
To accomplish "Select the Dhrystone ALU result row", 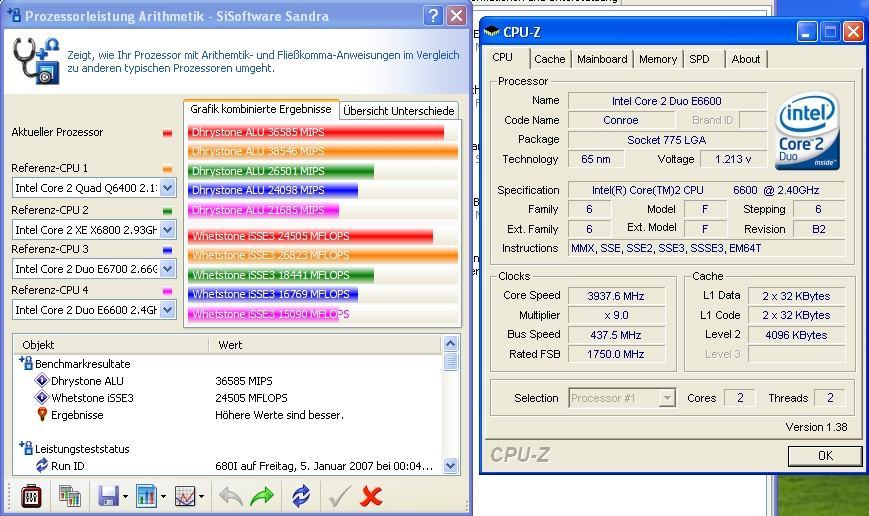I will (230, 381).
